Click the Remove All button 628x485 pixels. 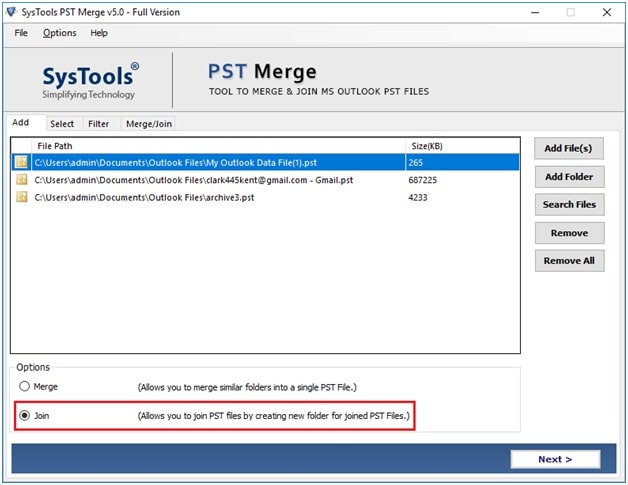tap(569, 261)
